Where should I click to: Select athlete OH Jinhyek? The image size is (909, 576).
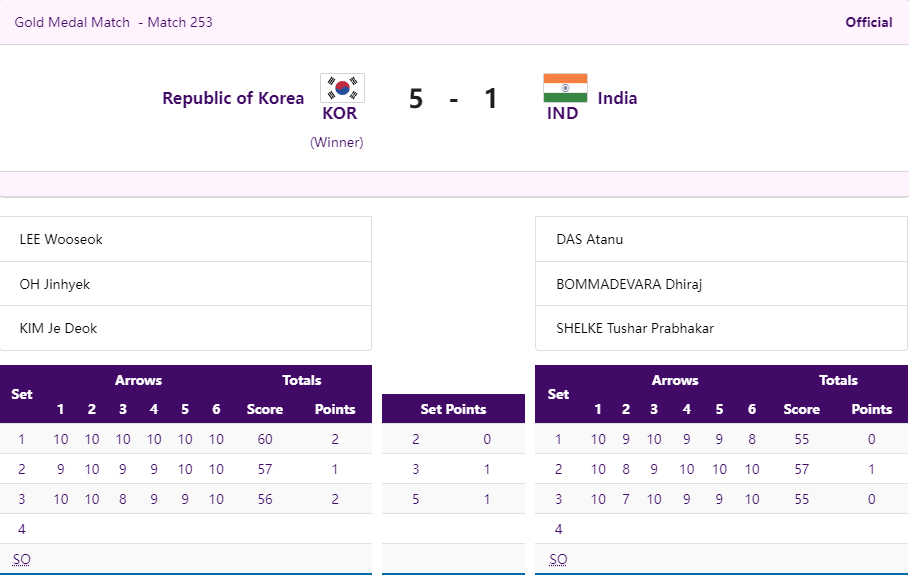pos(55,284)
